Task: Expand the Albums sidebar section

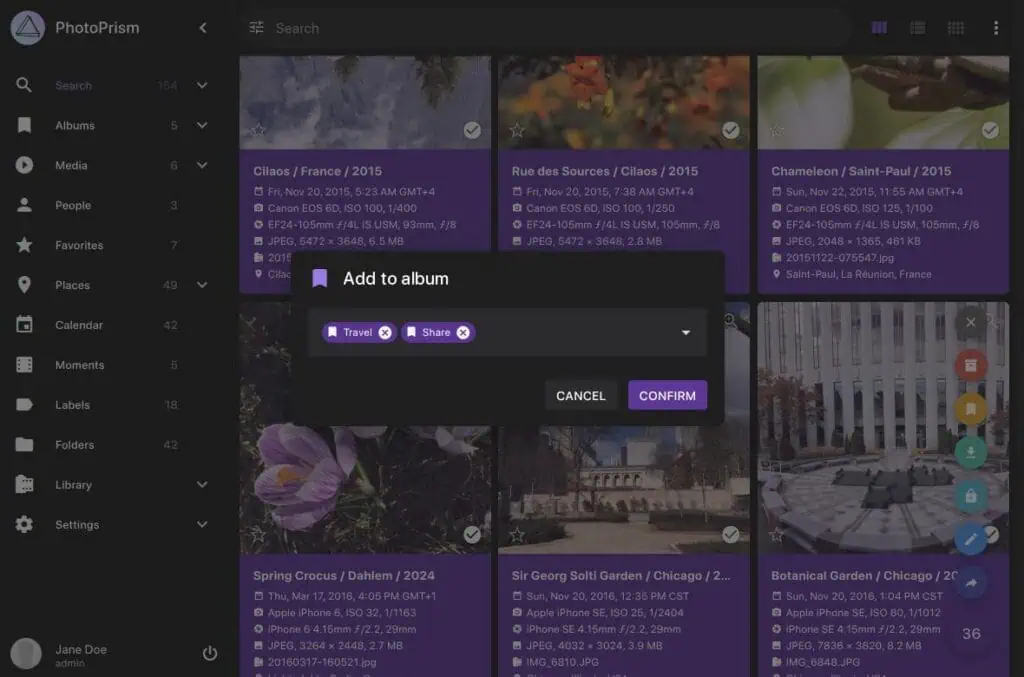Action: 202,125
